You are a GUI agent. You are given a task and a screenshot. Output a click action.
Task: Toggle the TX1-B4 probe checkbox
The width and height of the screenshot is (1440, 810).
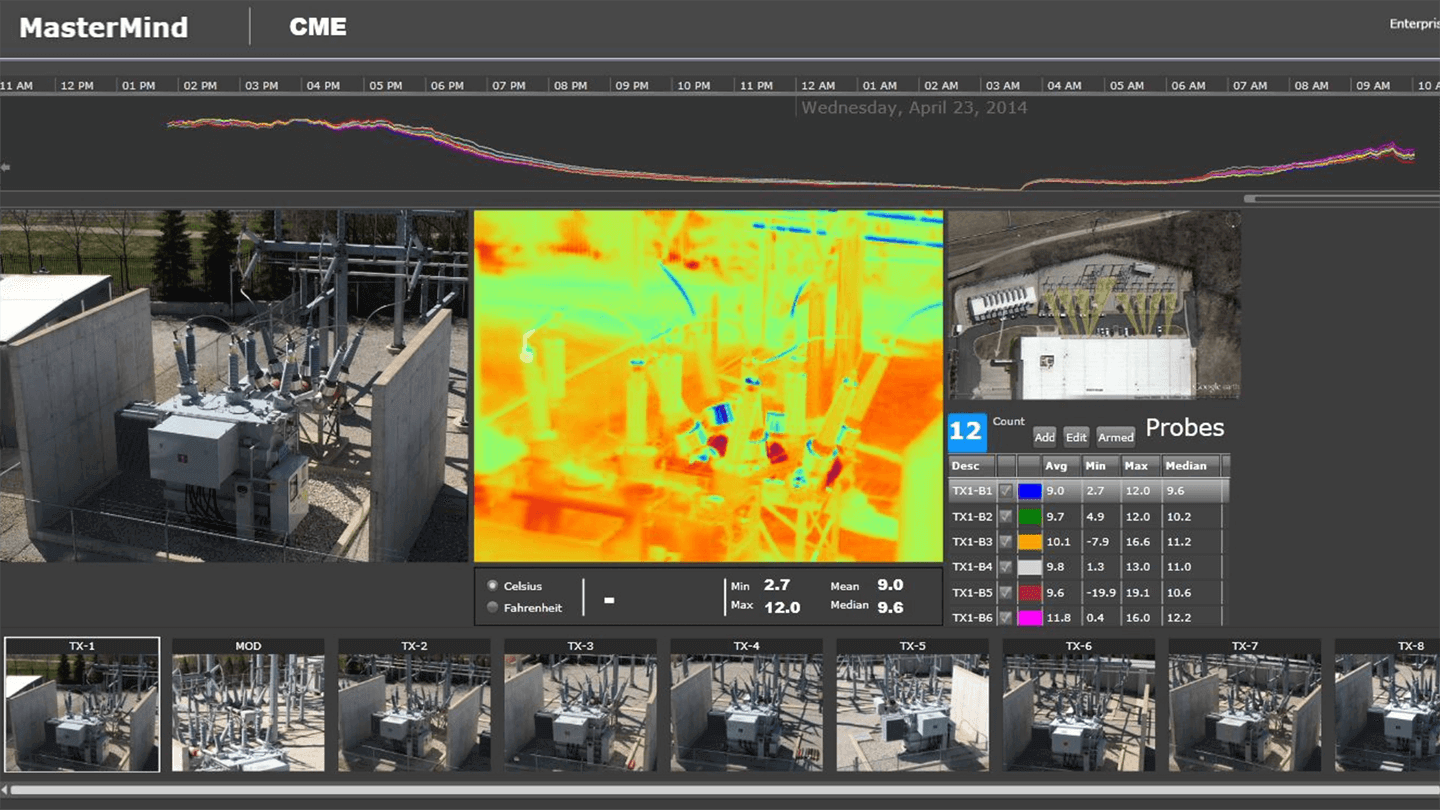click(1006, 567)
